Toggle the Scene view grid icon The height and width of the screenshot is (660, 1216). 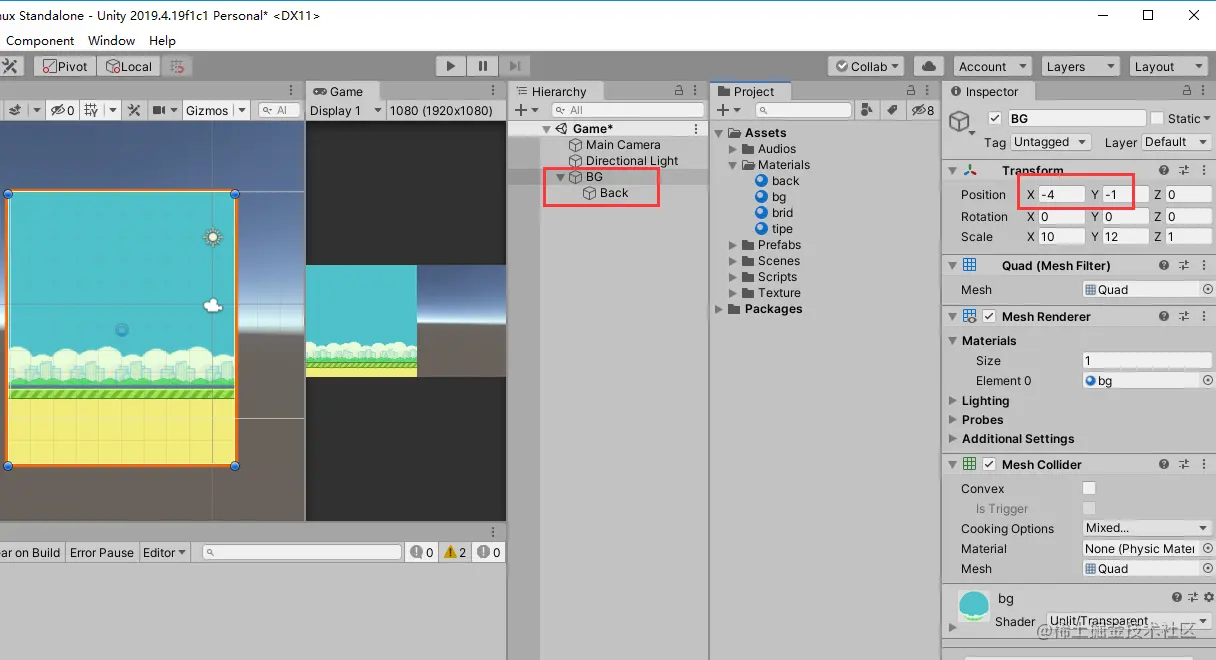coord(91,110)
